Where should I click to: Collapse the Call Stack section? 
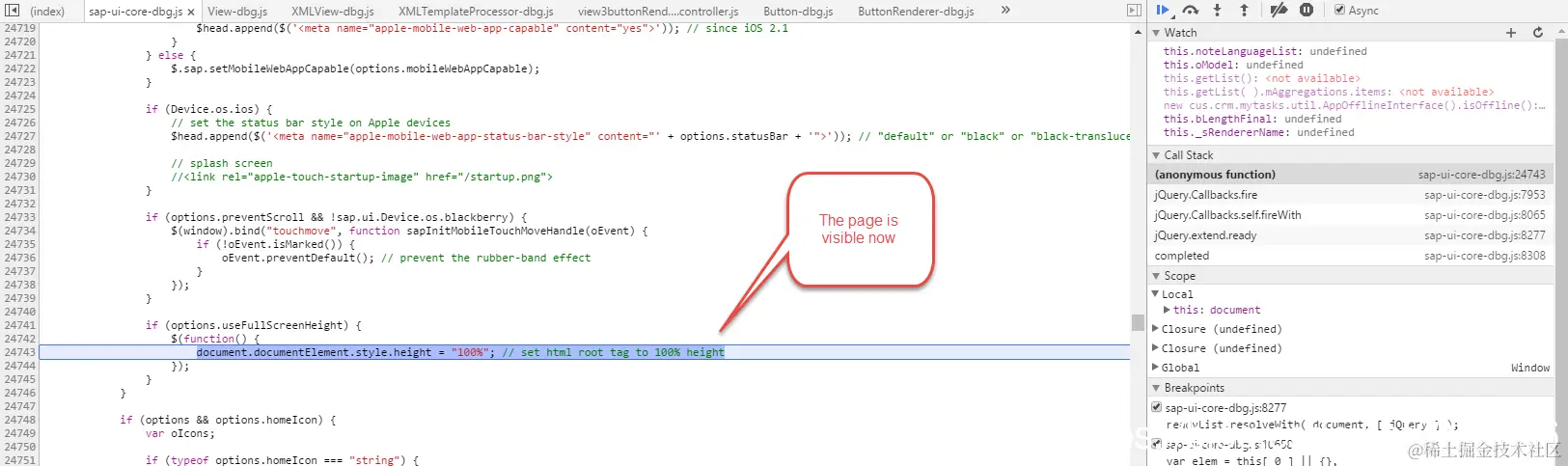click(x=1156, y=155)
